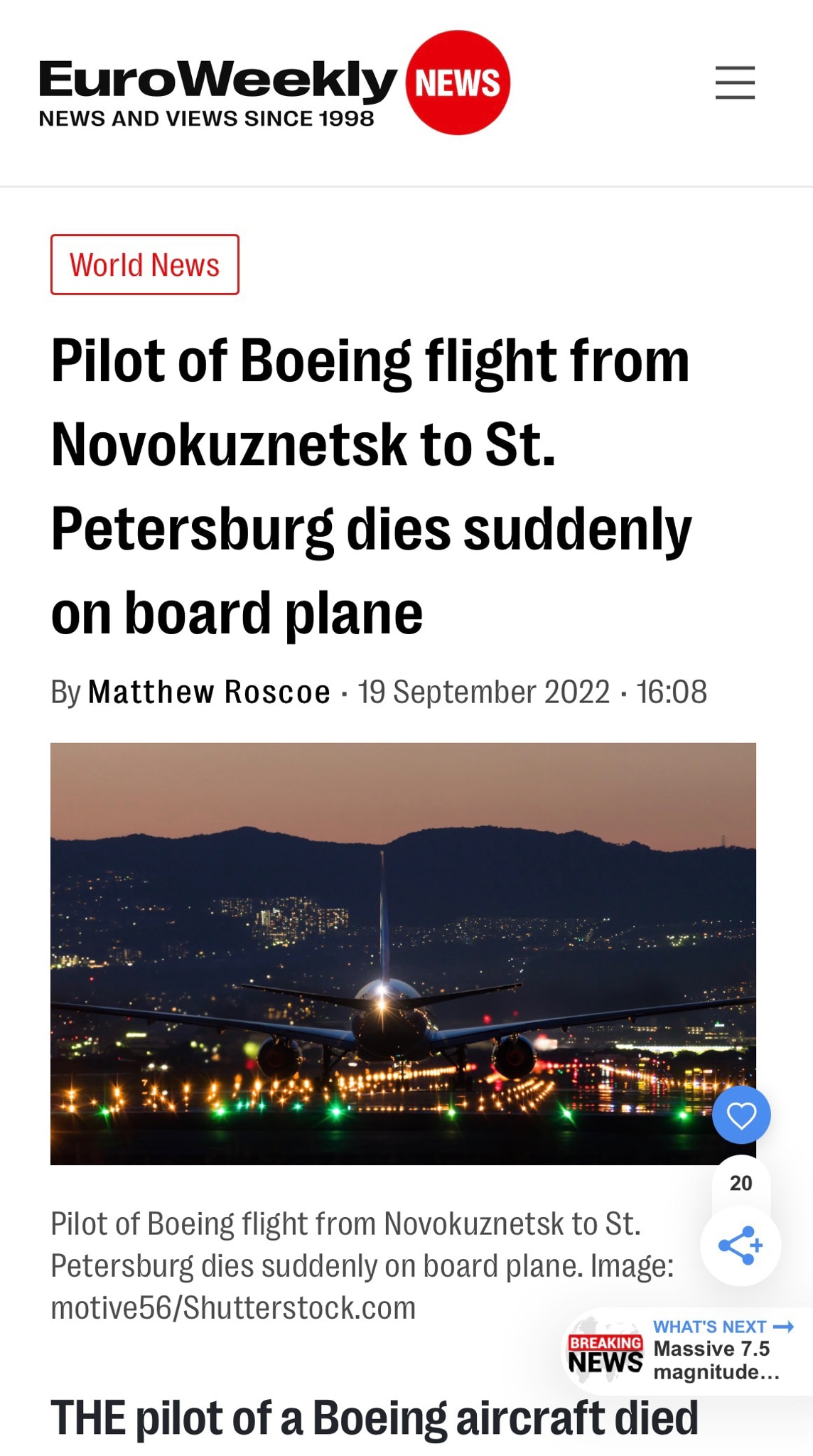The height and width of the screenshot is (1456, 813).
Task: Tap the Breaking News thumbnail
Action: 605,1353
